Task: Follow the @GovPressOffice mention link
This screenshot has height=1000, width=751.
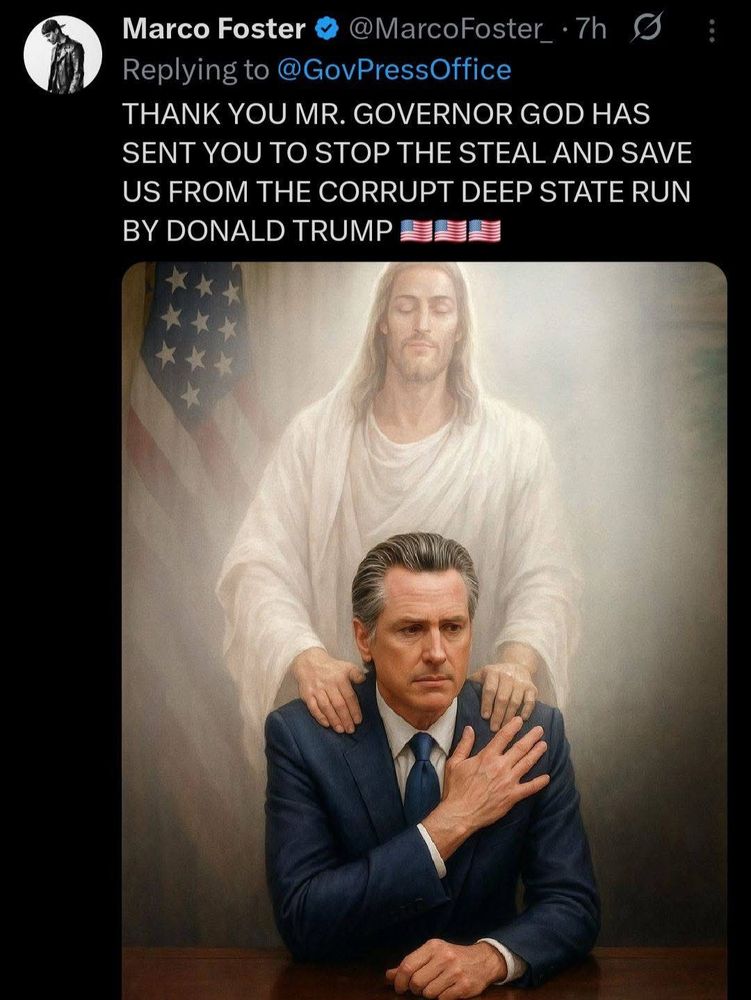Action: 394,70
